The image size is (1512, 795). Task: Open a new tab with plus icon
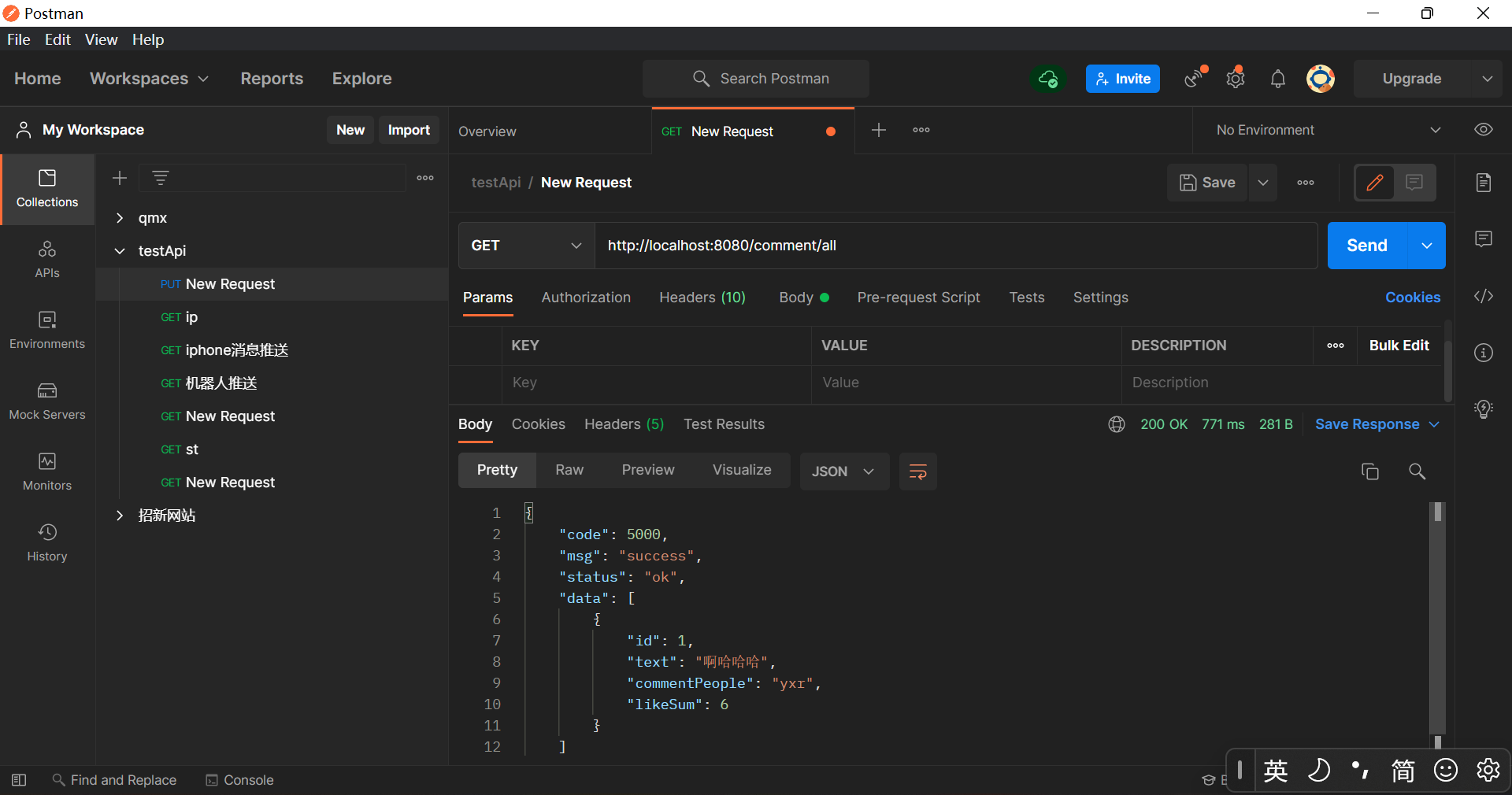tap(879, 130)
